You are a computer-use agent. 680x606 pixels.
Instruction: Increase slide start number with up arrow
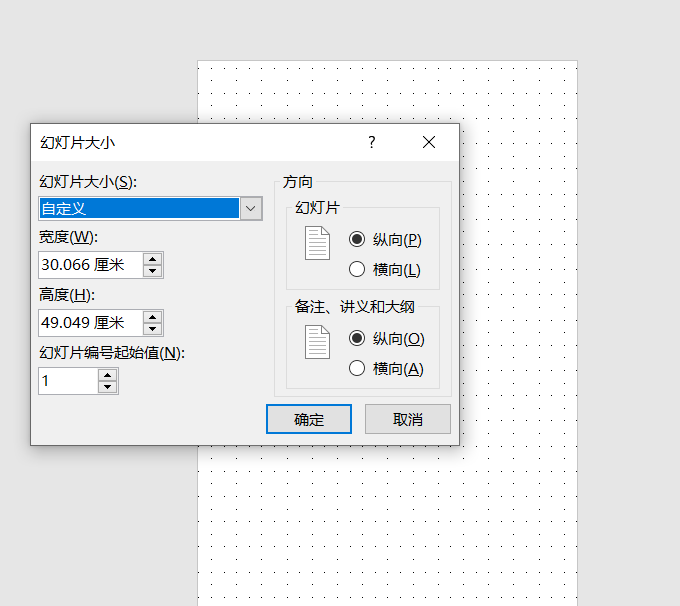tap(108, 375)
